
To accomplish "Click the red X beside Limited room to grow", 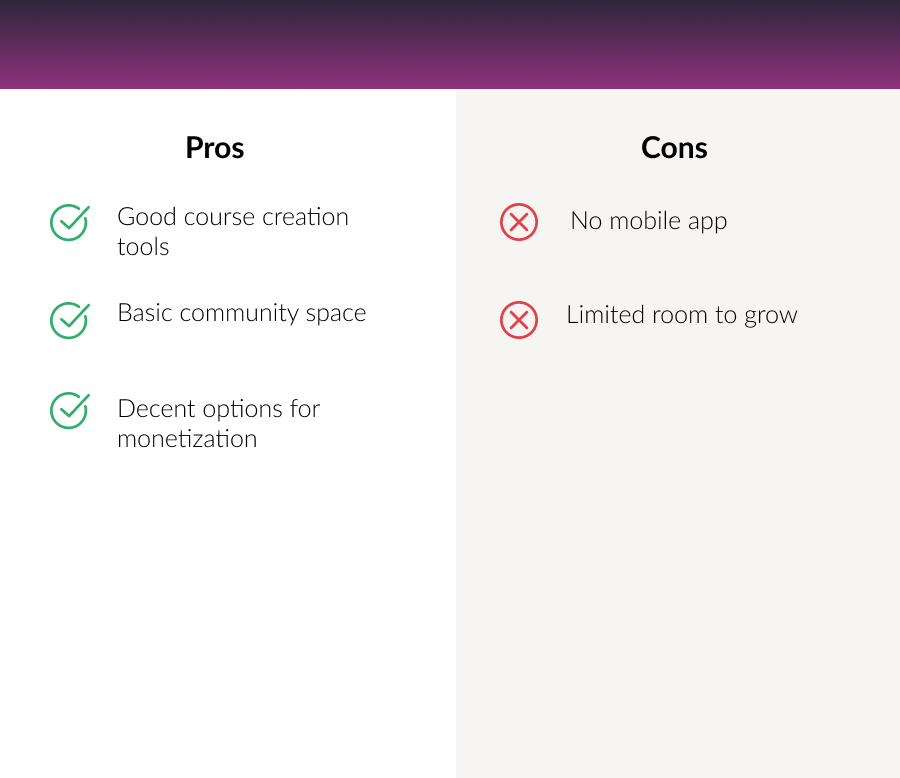I will tap(518, 320).
